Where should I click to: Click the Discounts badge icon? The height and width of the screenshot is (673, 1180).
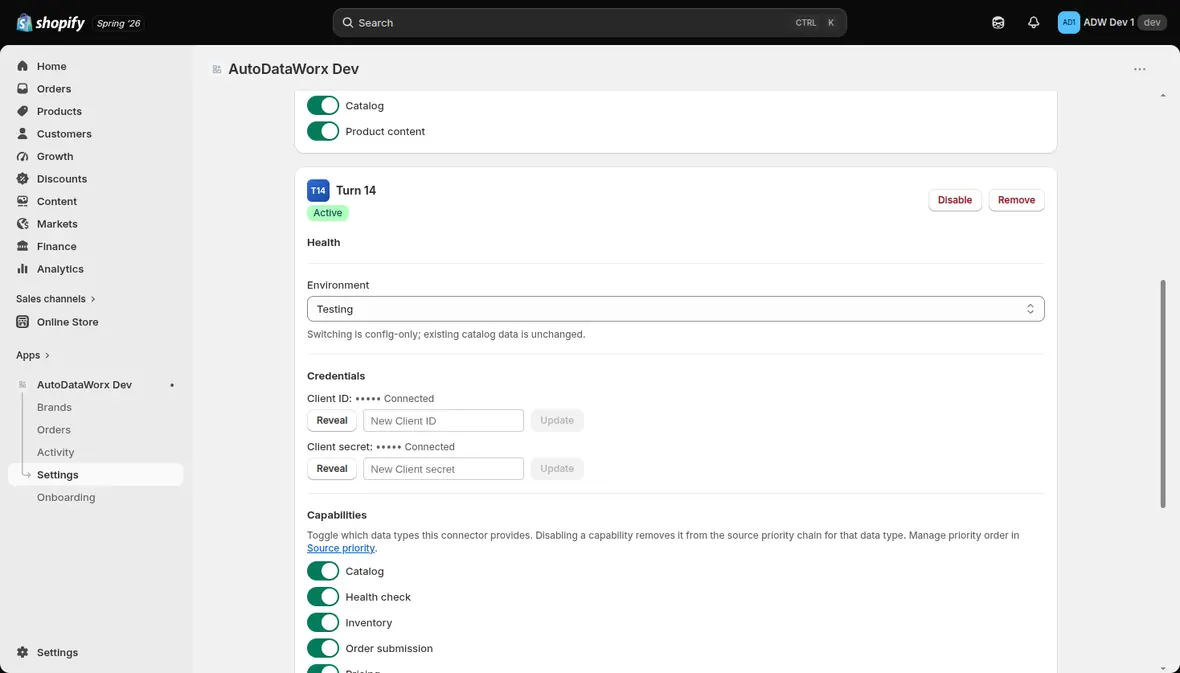23,179
